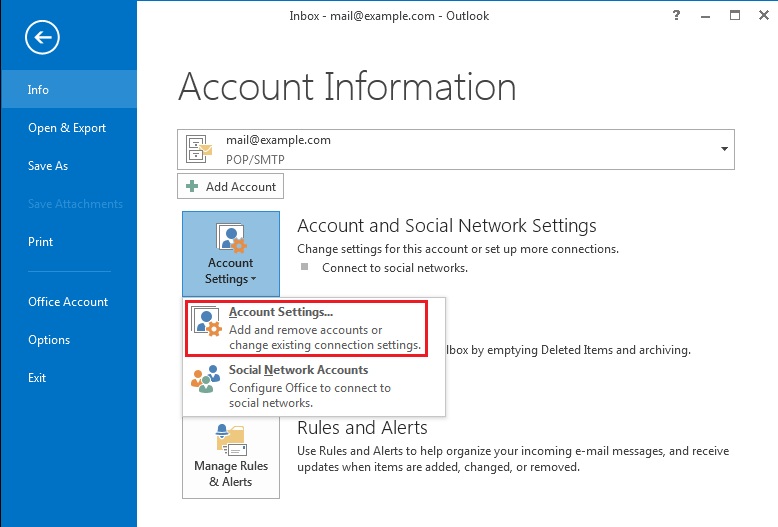This screenshot has width=778, height=527.
Task: Minimize the Outlook window
Action: [705, 16]
